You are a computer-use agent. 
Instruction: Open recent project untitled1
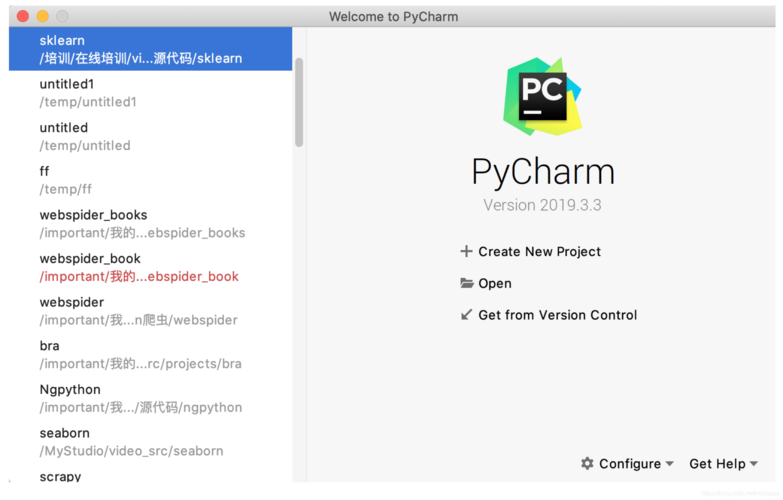(150, 92)
